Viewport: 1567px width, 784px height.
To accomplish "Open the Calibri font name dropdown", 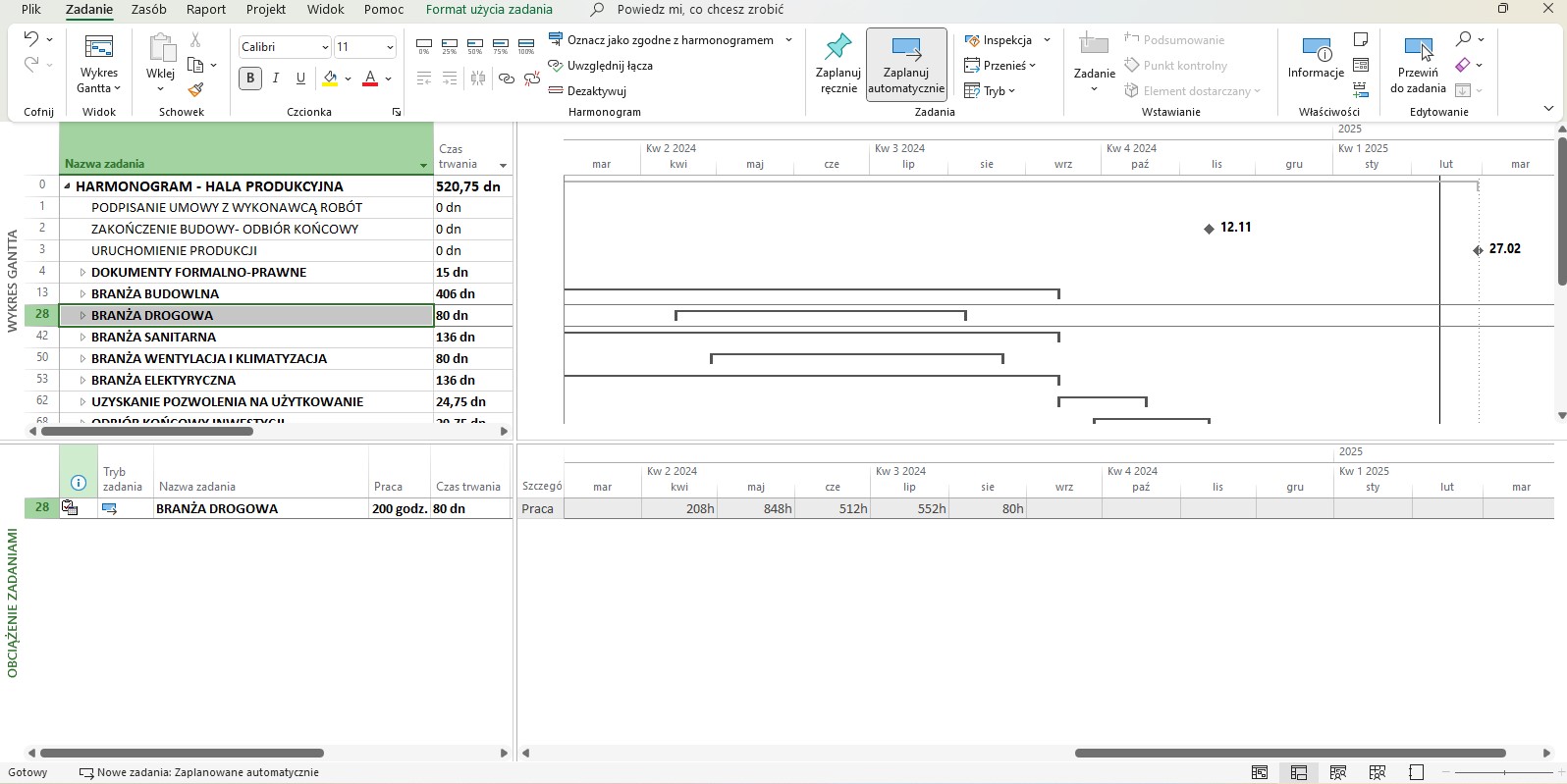I will tap(325, 47).
